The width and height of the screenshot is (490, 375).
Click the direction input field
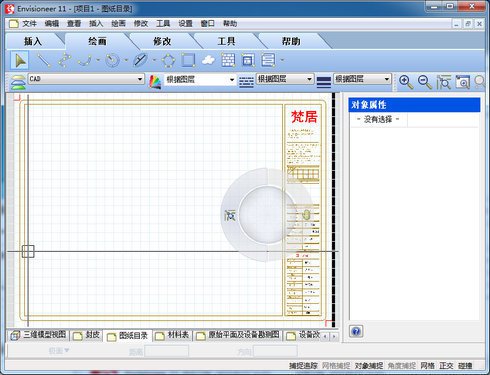[x=275, y=351]
